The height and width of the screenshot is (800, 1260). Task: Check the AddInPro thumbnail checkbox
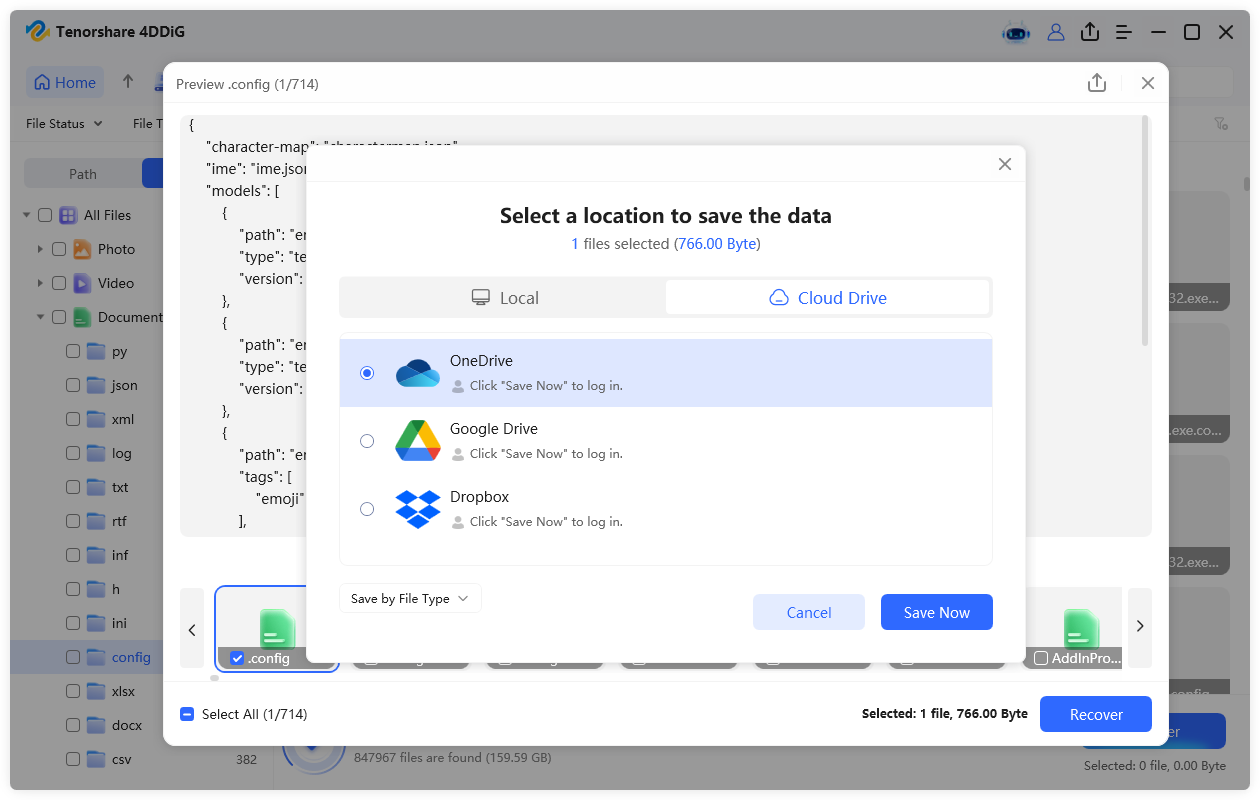point(1041,658)
